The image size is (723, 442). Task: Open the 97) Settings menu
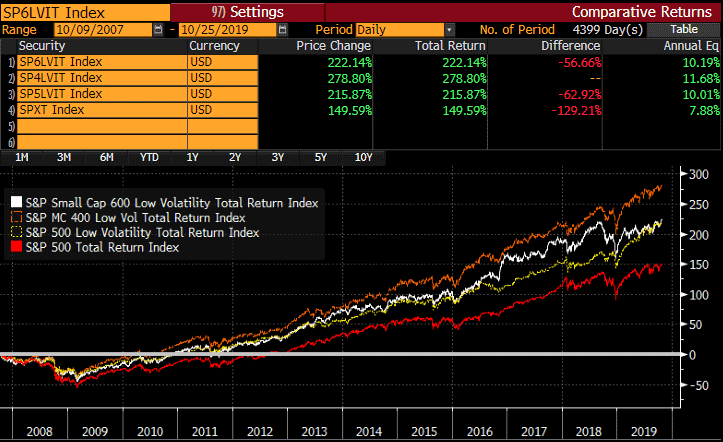coord(248,12)
